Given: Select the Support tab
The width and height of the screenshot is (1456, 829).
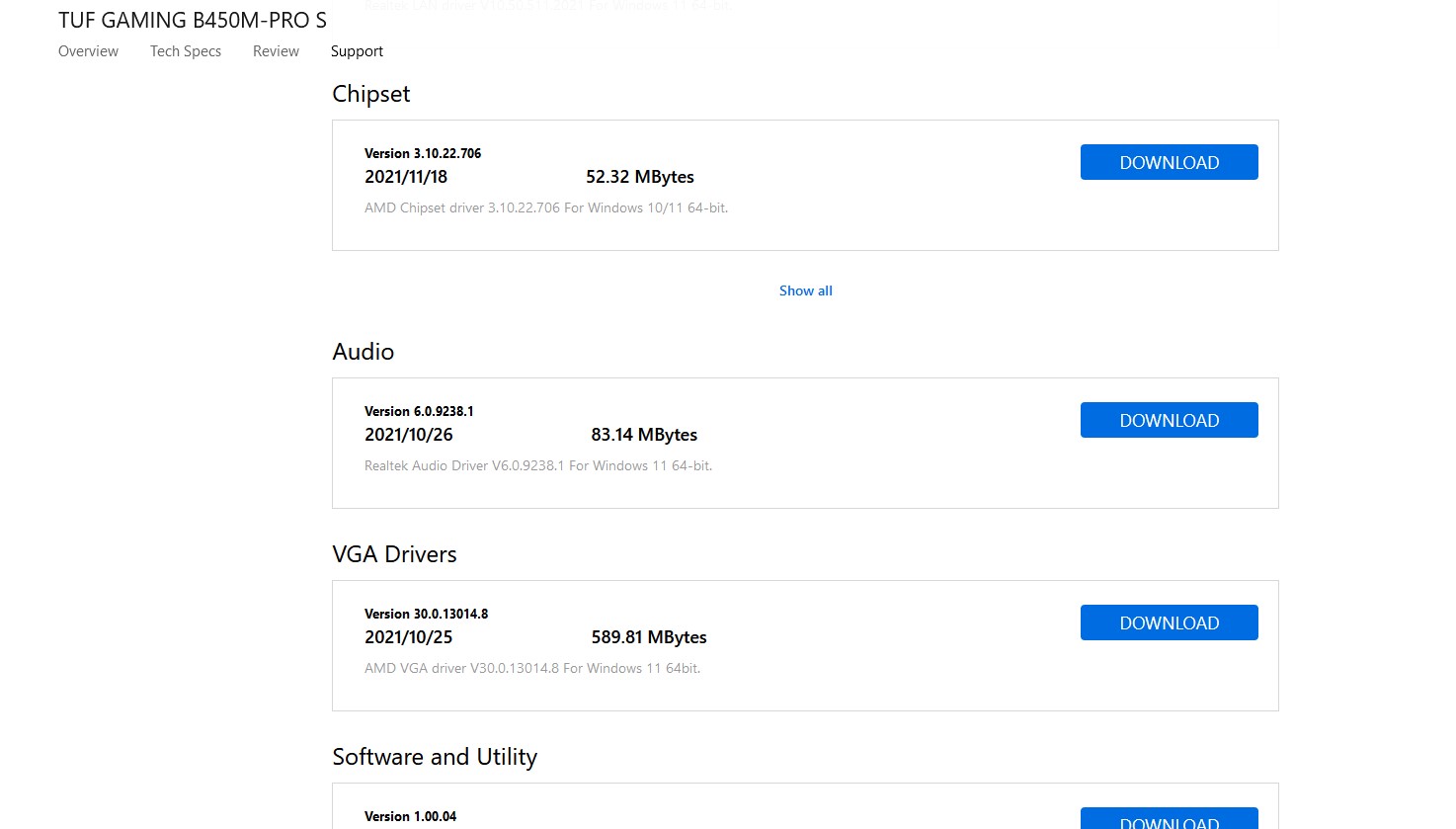Looking at the screenshot, I should 357,51.
